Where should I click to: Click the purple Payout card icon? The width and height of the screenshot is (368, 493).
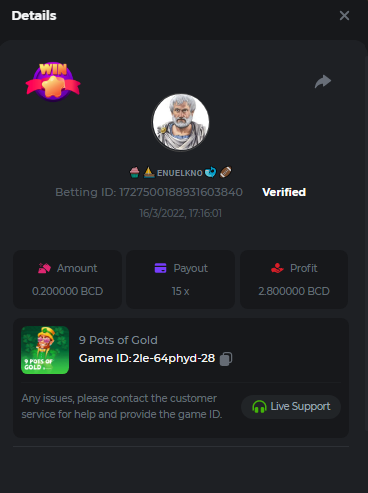160,268
